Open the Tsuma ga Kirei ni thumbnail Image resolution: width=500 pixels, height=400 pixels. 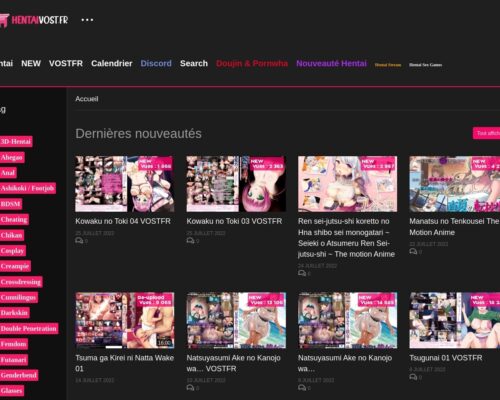click(125, 320)
